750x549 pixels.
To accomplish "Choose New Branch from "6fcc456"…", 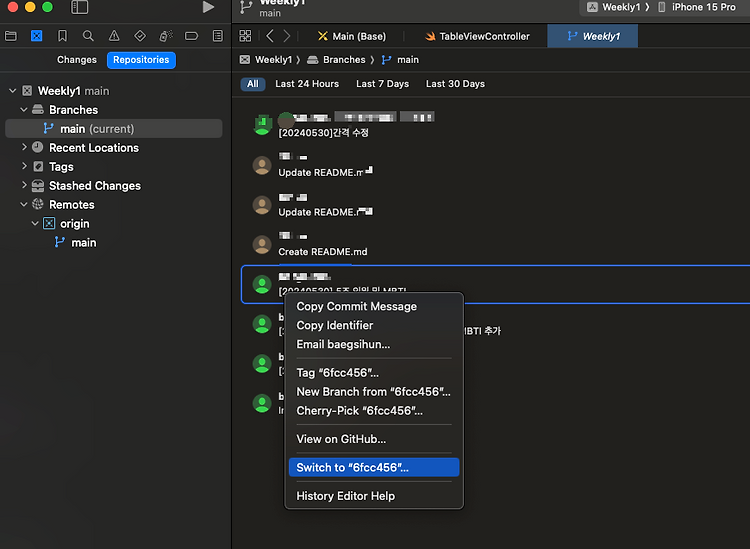I will pyautogui.click(x=374, y=392).
